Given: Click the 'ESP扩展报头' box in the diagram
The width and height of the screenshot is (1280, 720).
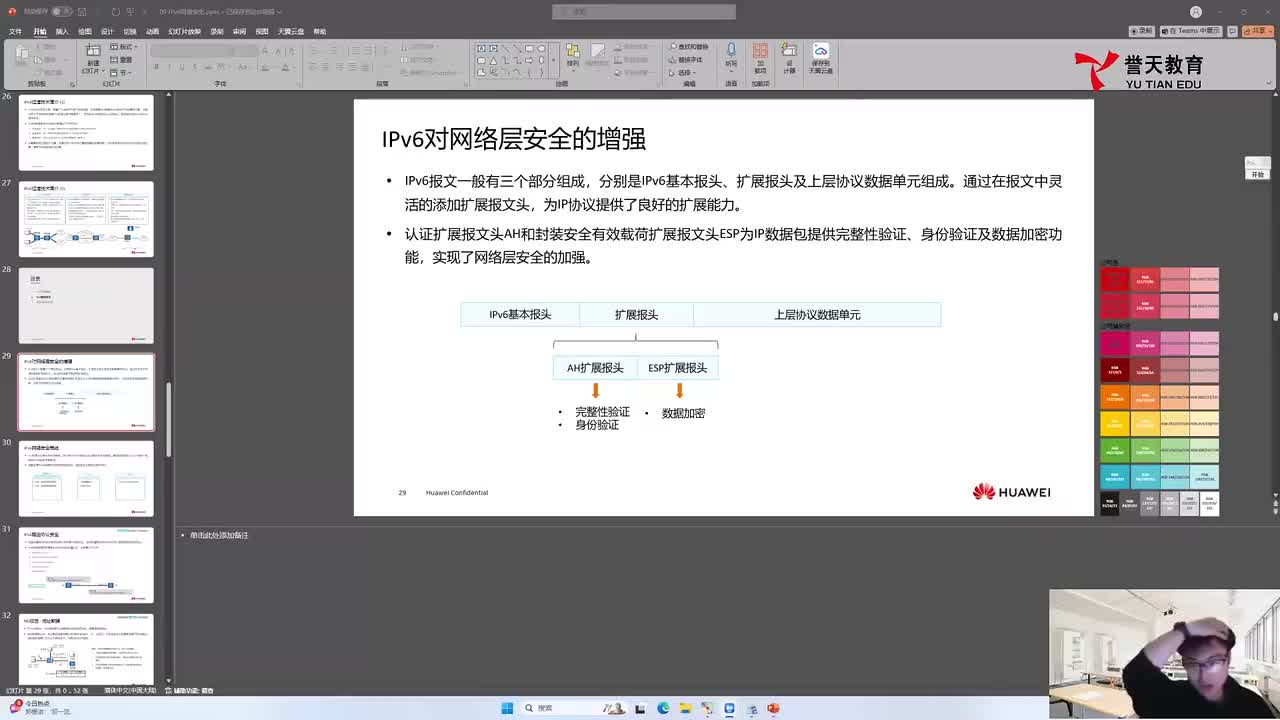Looking at the screenshot, I should point(677,367).
